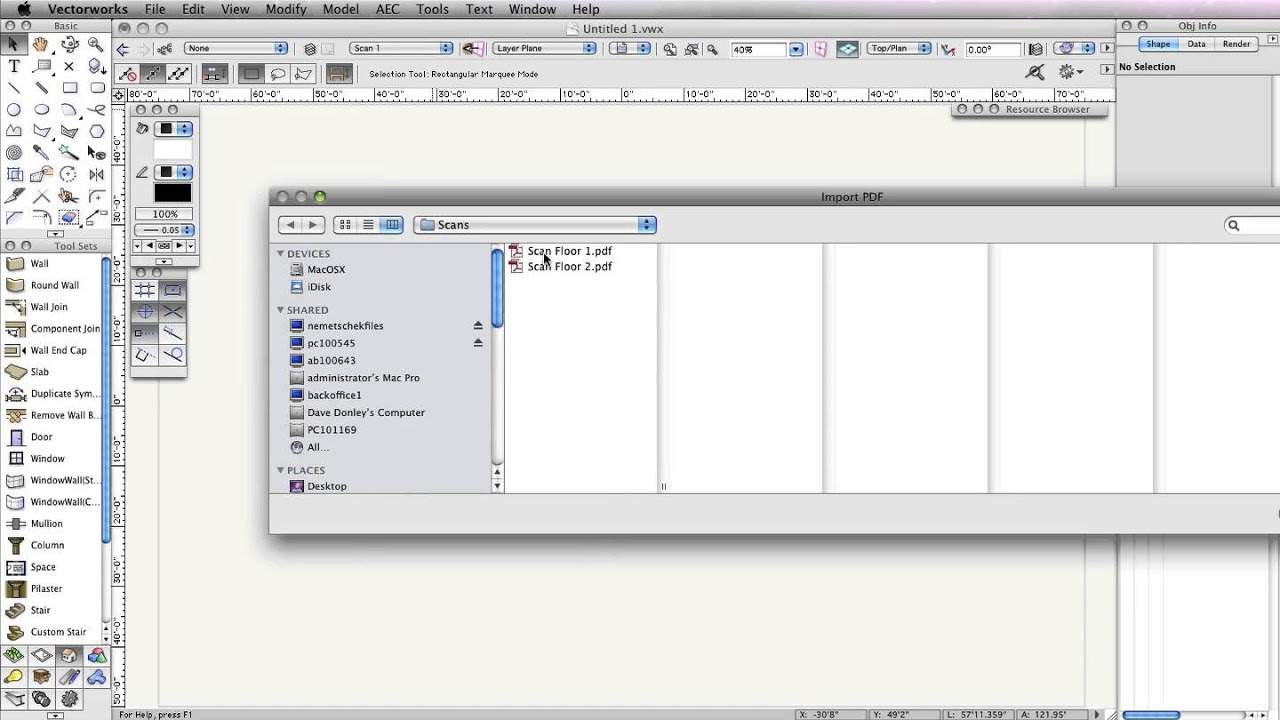The image size is (1280, 720).
Task: Open the Layer Plane dropdown
Action: click(544, 48)
